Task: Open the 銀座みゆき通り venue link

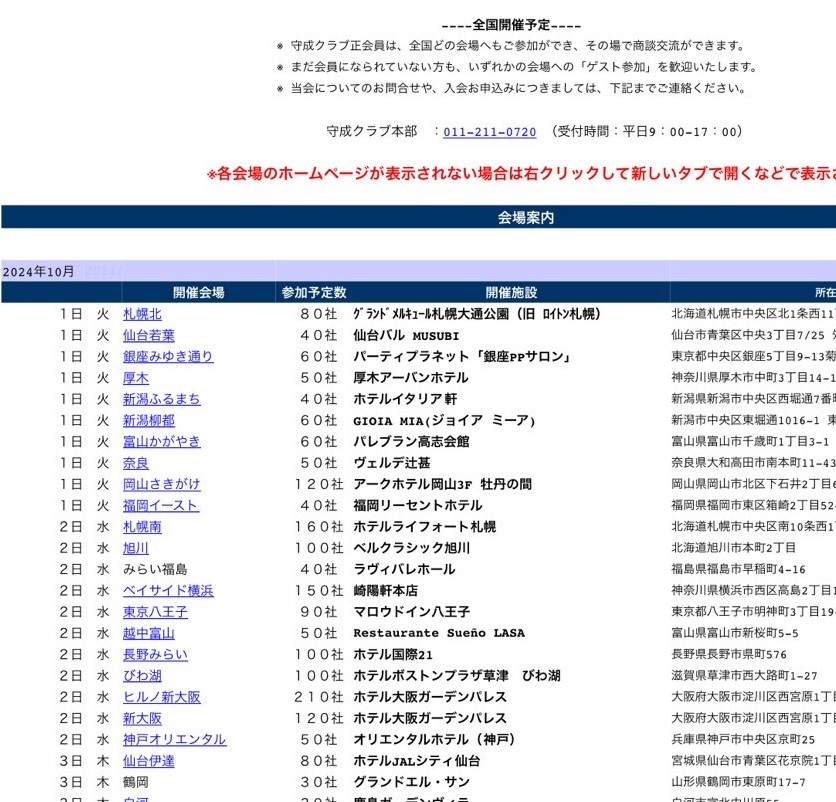Action: [168, 357]
